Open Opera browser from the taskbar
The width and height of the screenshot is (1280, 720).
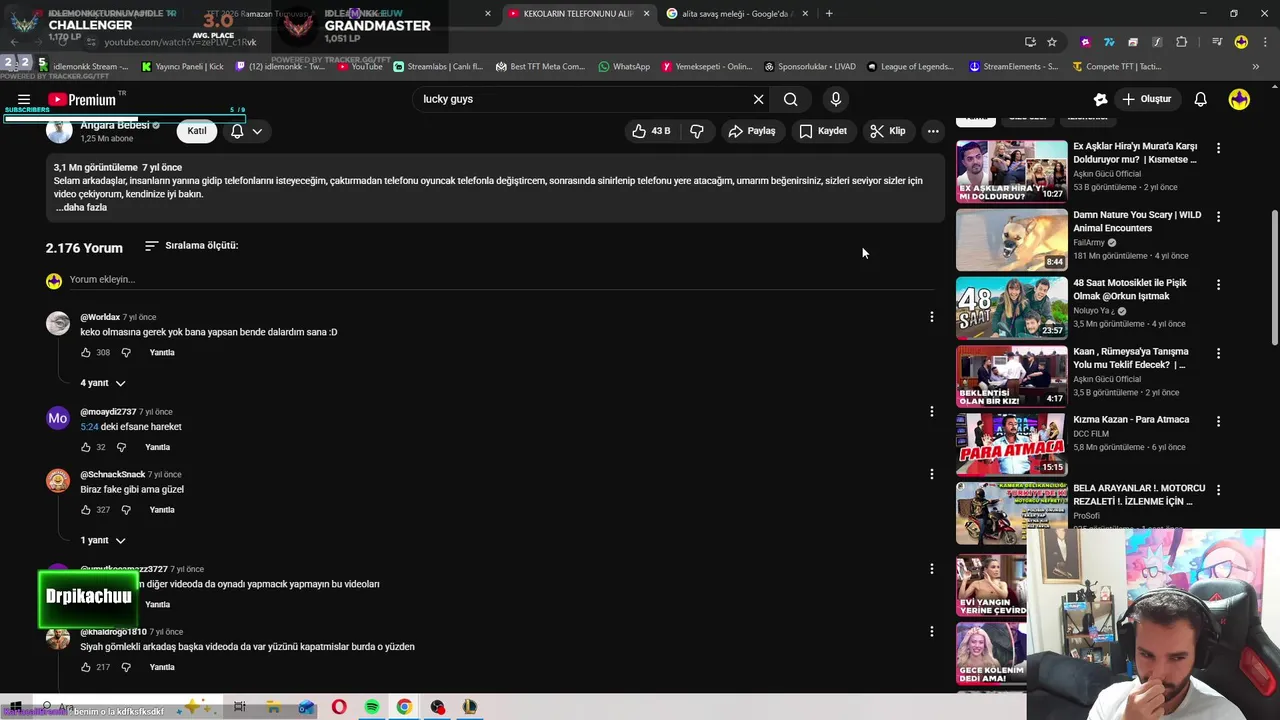click(x=339, y=707)
